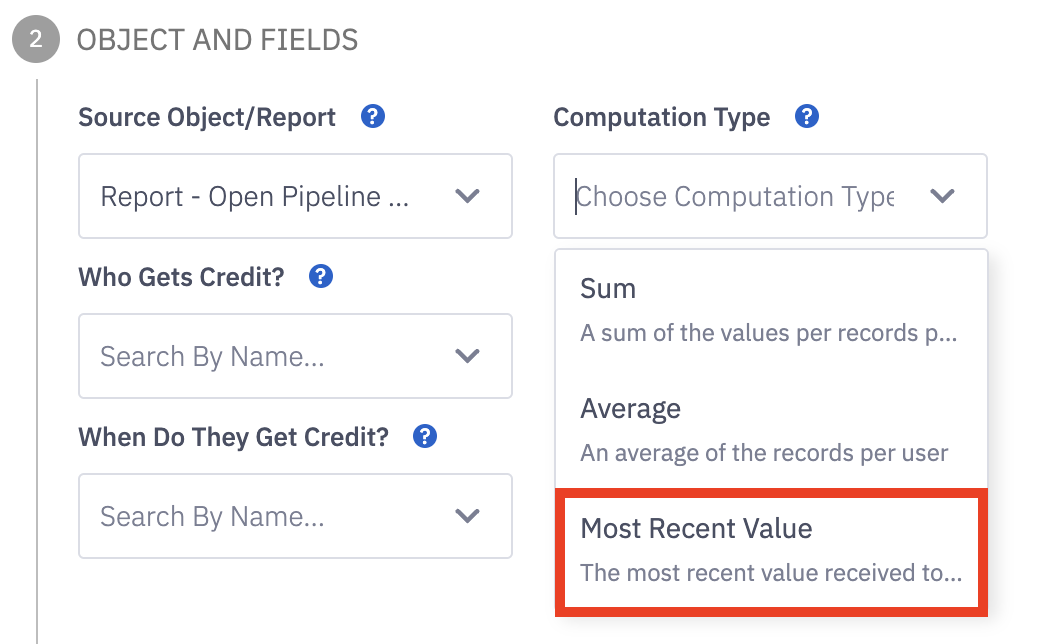This screenshot has height=644, width=1044.
Task: Open the Who Gets Credit dropdown chevron
Action: (467, 356)
